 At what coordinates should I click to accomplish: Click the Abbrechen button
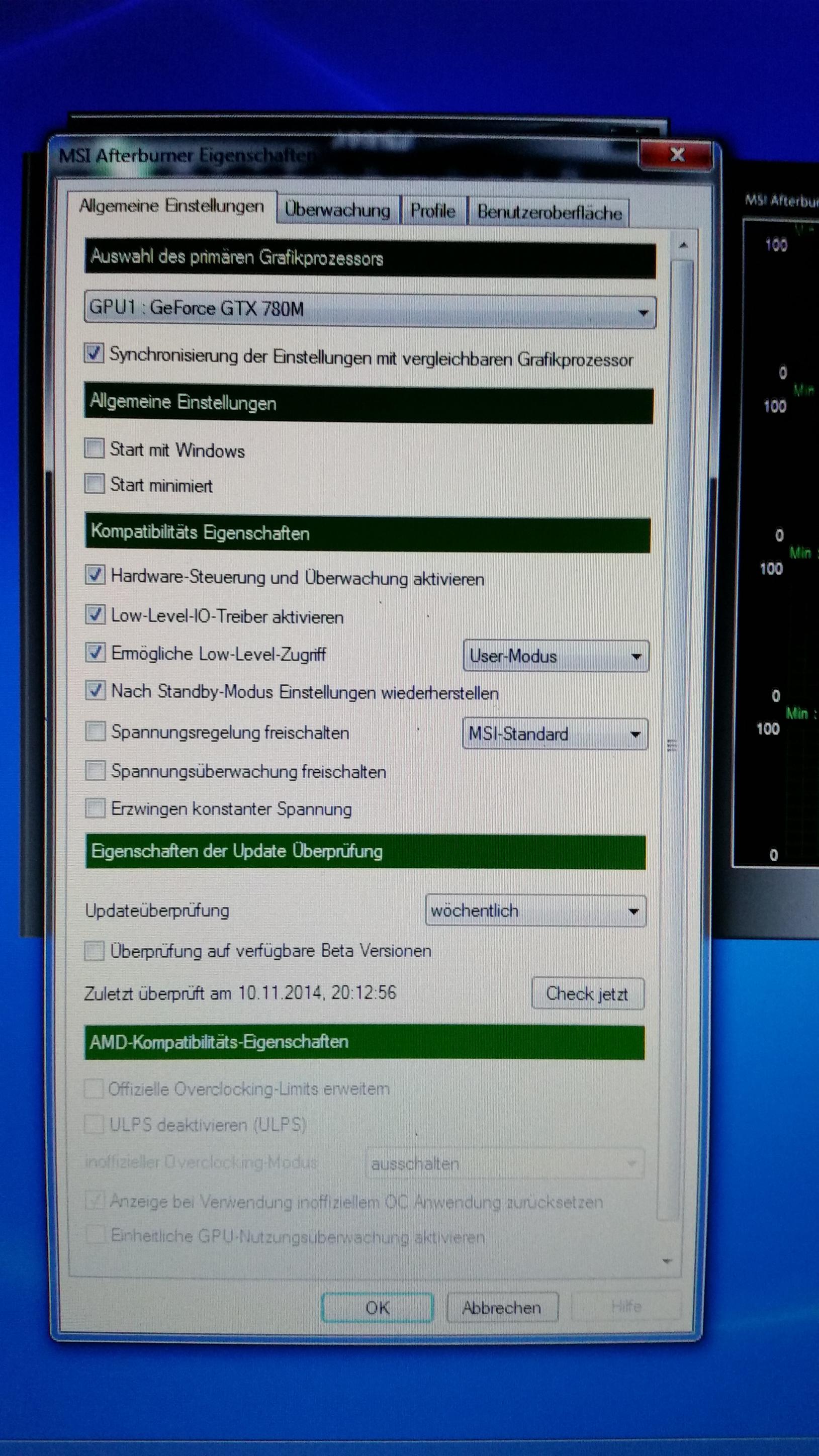502,1308
